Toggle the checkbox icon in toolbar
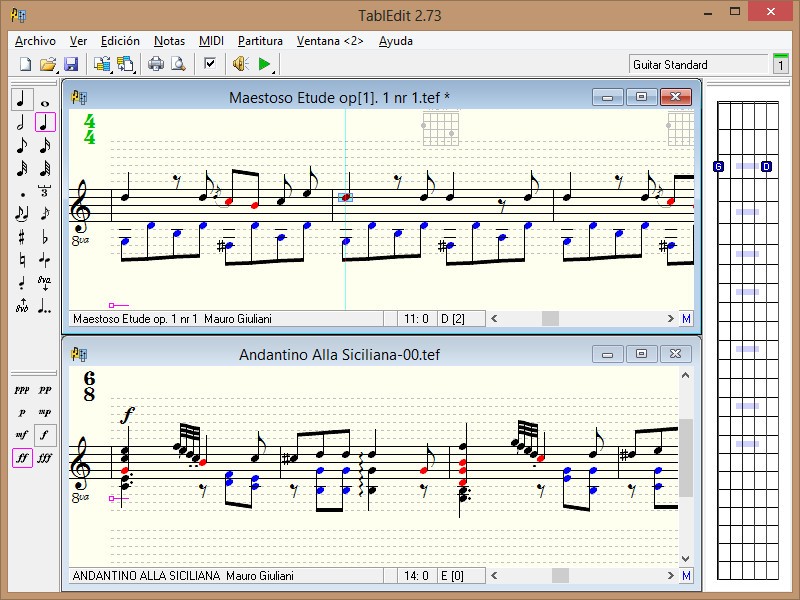 point(210,65)
